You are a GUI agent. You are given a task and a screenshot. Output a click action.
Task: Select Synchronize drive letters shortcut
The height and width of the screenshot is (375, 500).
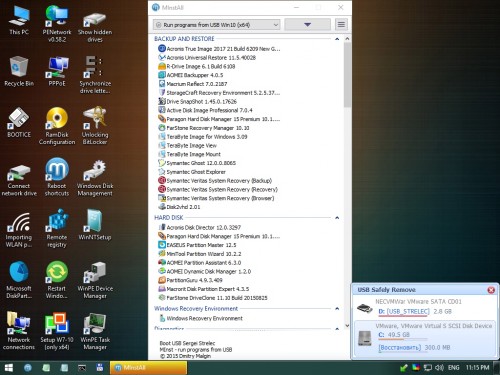pos(95,75)
